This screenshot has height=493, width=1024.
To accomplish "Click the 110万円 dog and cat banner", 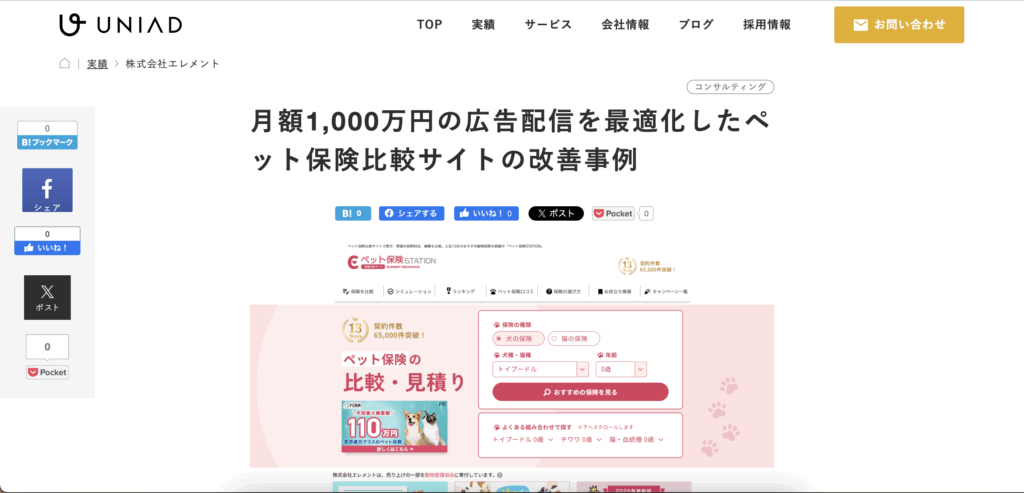I will (x=393, y=428).
